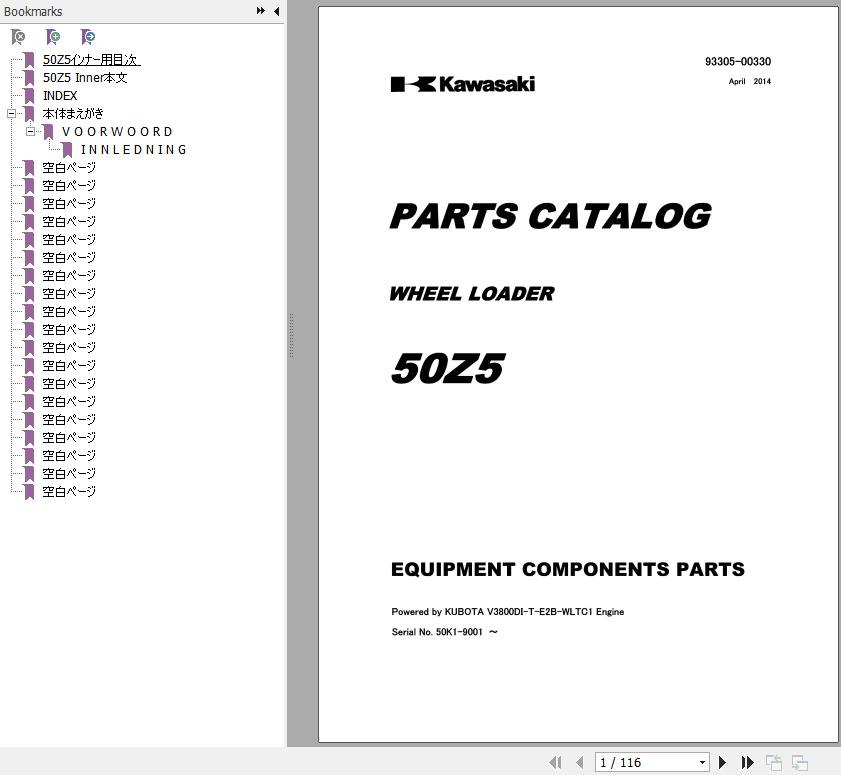Click the bookmark with blue arrow icon
Image resolution: width=841 pixels, height=775 pixels.
click(x=88, y=37)
